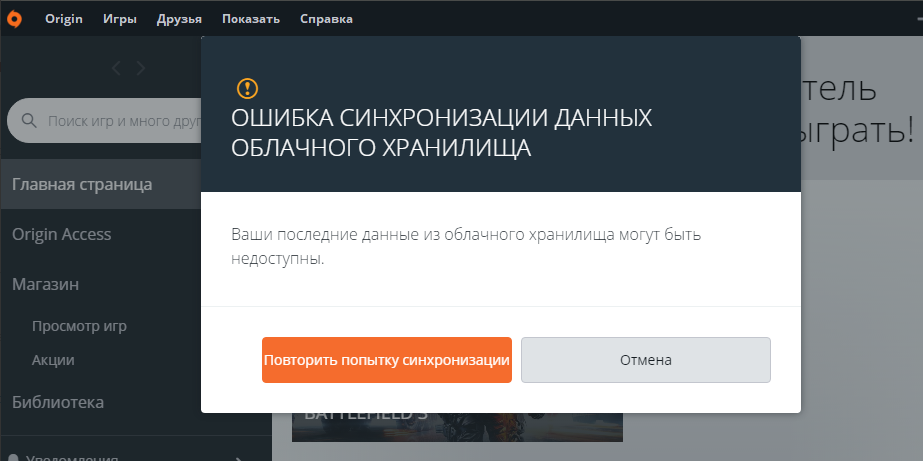
Task: Expand the Уведомления chevron arrow
Action: 237,458
